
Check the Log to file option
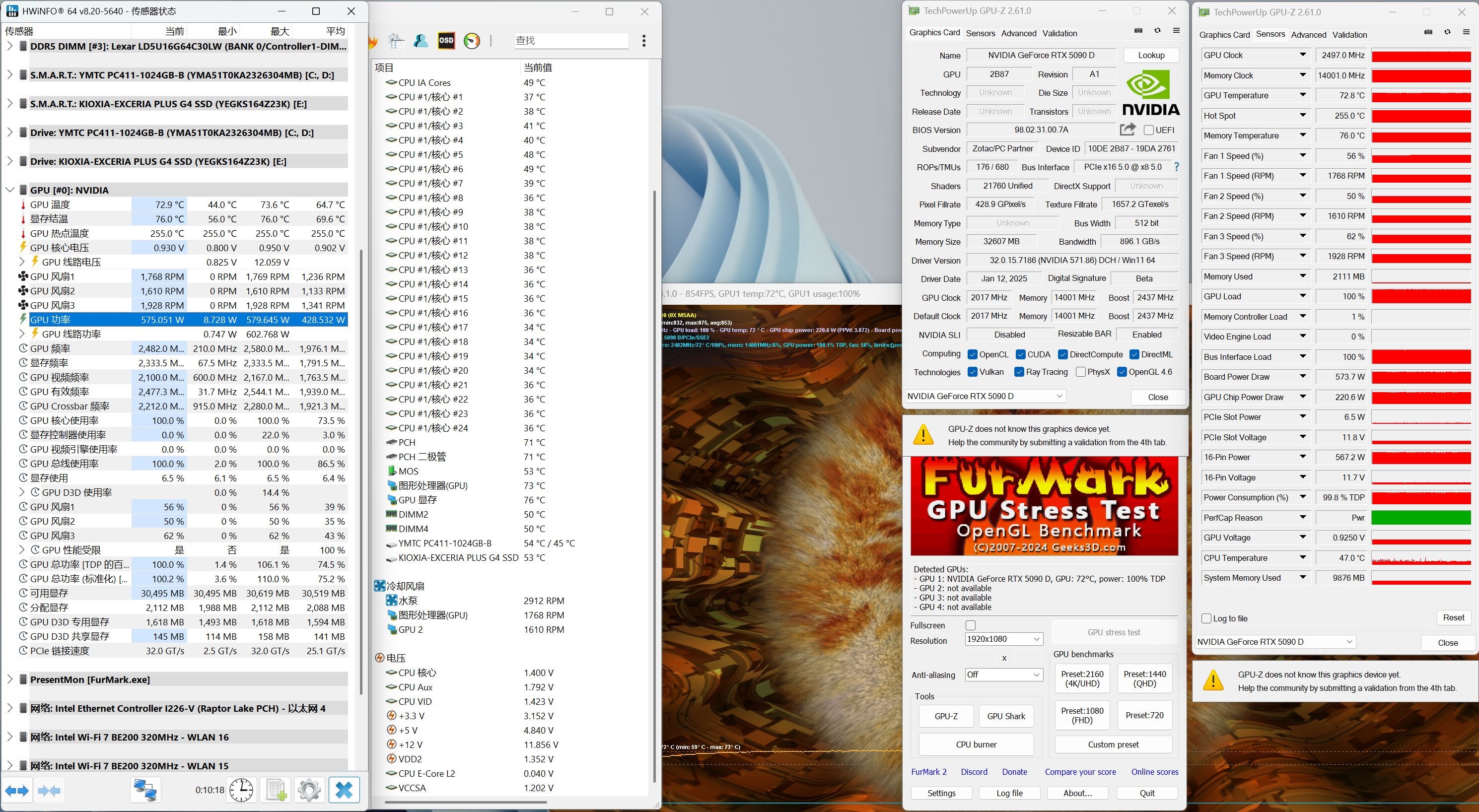point(1206,618)
